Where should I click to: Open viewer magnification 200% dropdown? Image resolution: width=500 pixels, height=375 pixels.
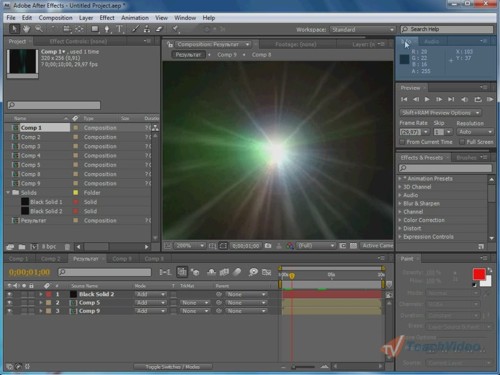[189, 246]
